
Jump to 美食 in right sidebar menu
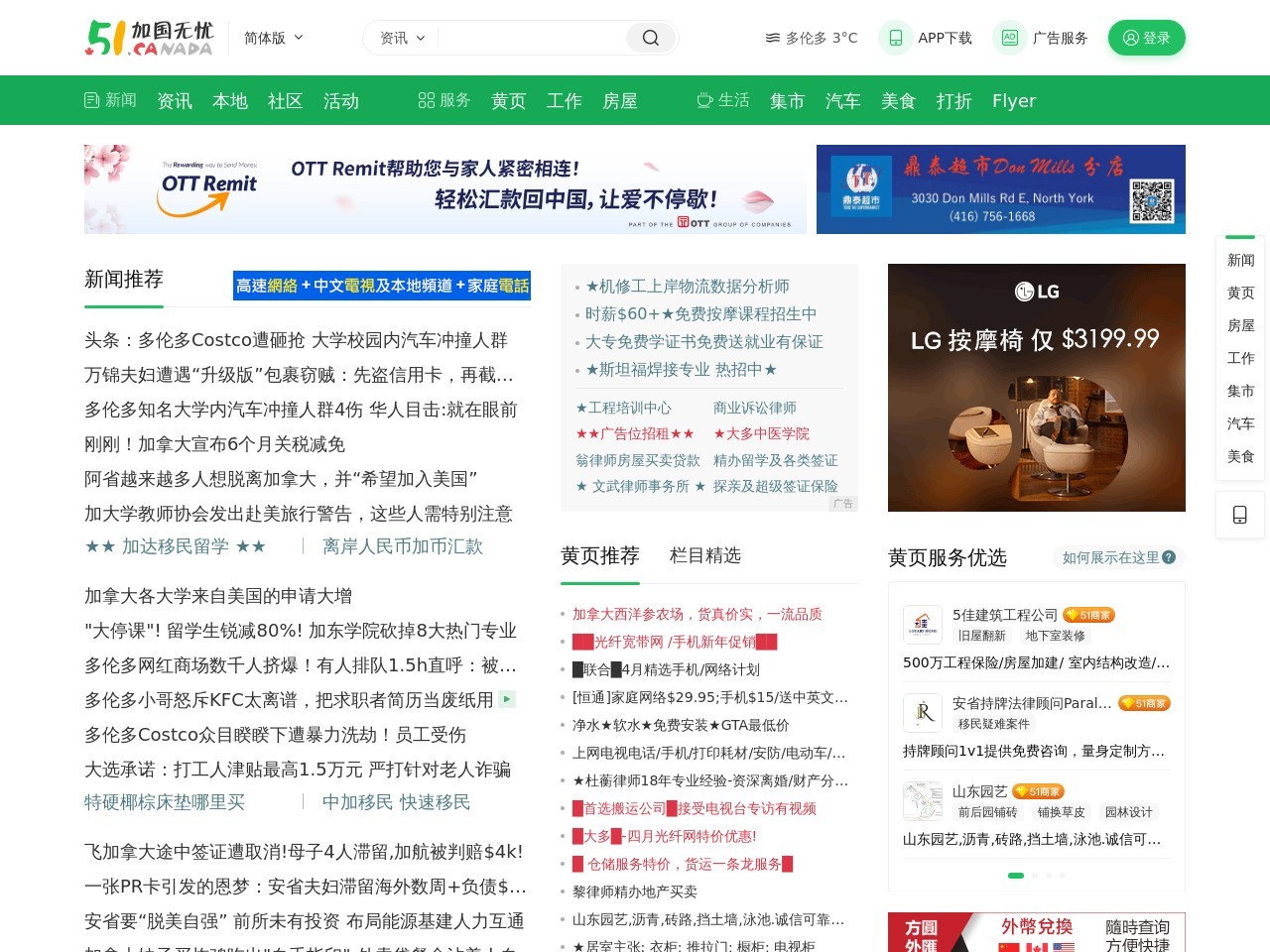[1240, 456]
